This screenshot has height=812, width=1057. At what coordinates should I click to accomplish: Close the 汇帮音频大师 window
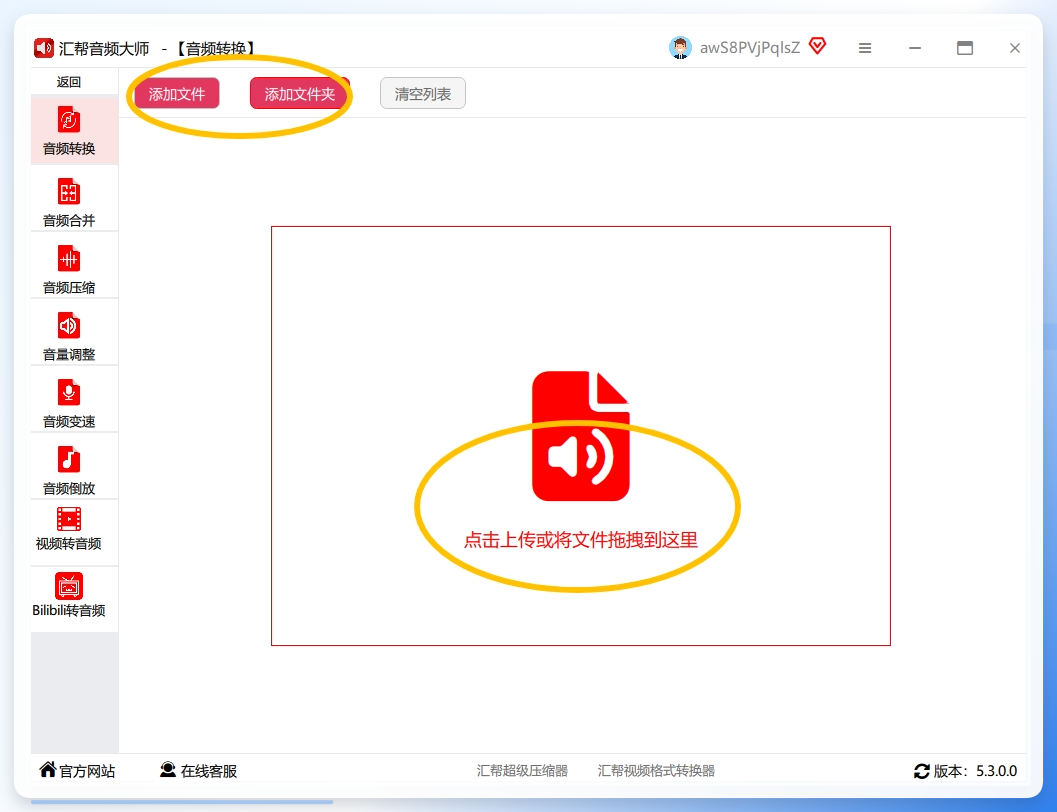pos(1015,48)
